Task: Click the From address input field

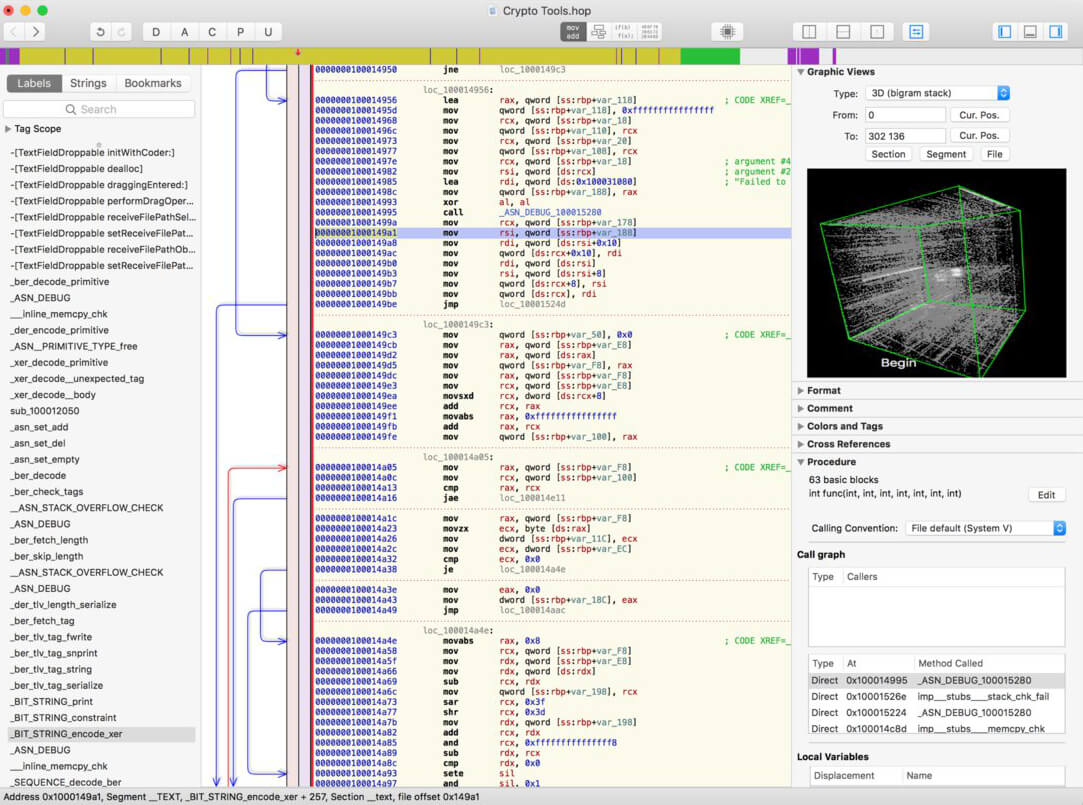Action: pyautogui.click(x=905, y=115)
